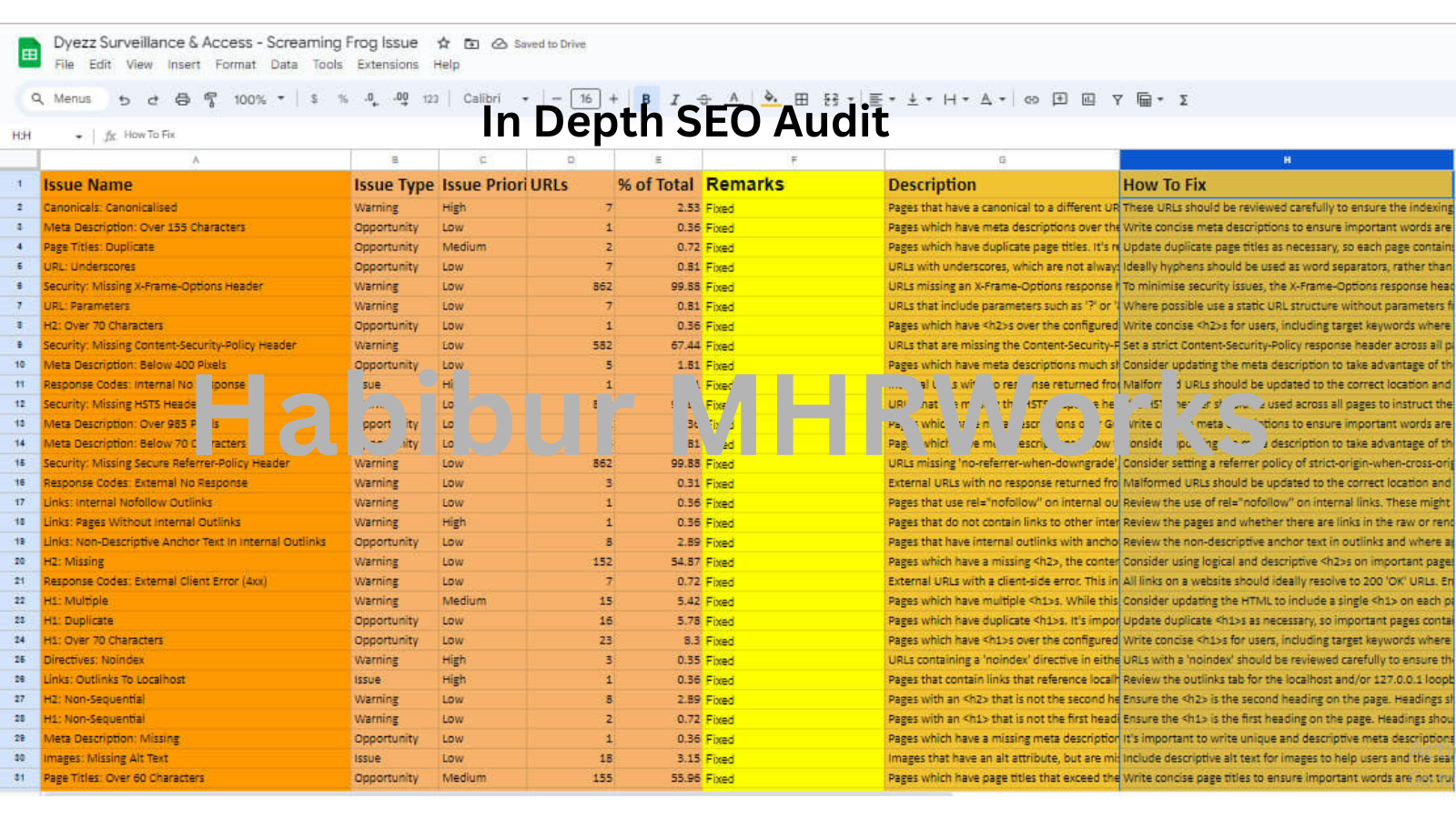
Task: Open the 100% zoom dropdown
Action: tap(258, 99)
